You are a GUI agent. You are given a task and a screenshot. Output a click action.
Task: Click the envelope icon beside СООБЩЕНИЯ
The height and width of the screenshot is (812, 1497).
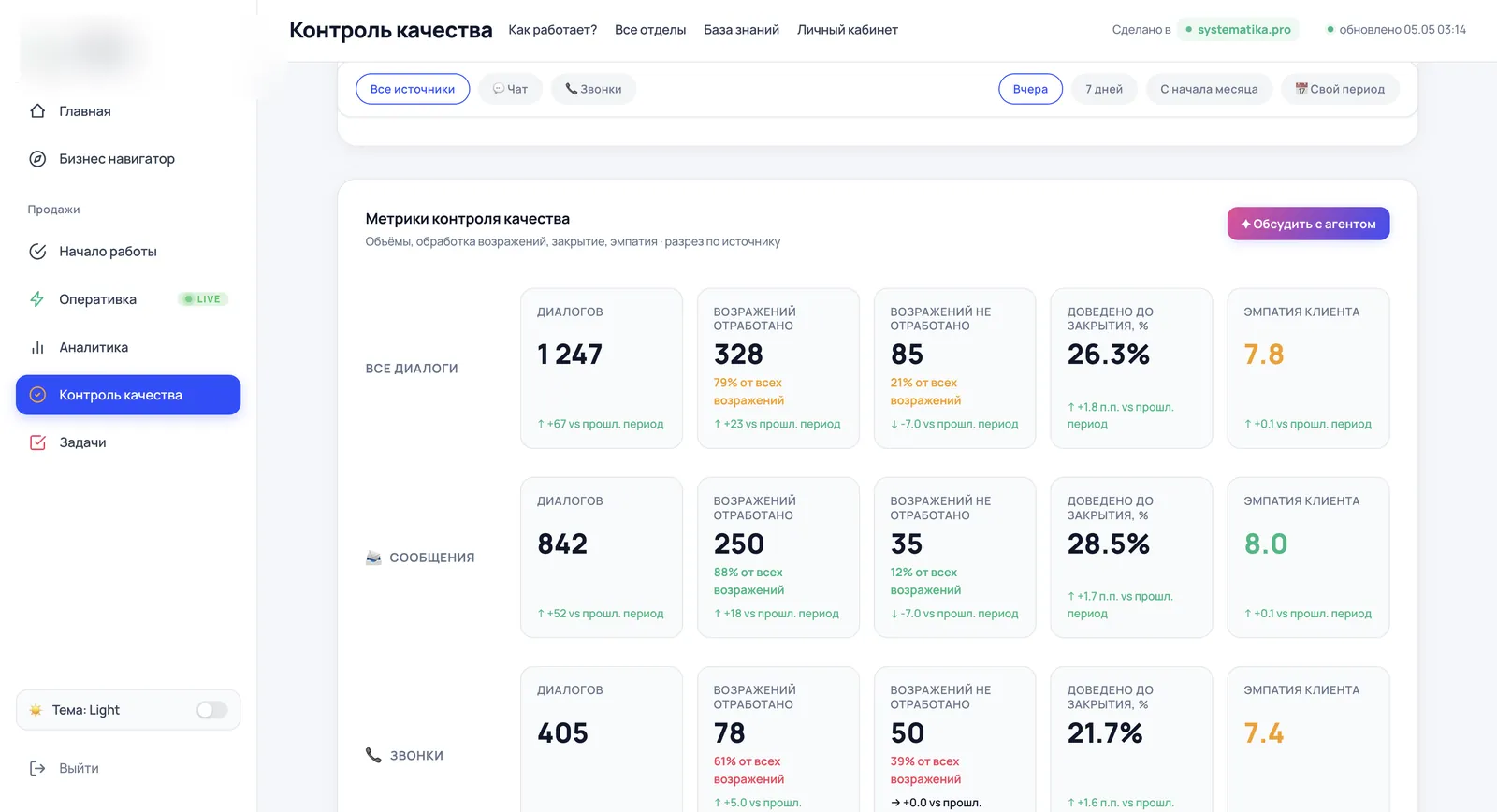(373, 558)
